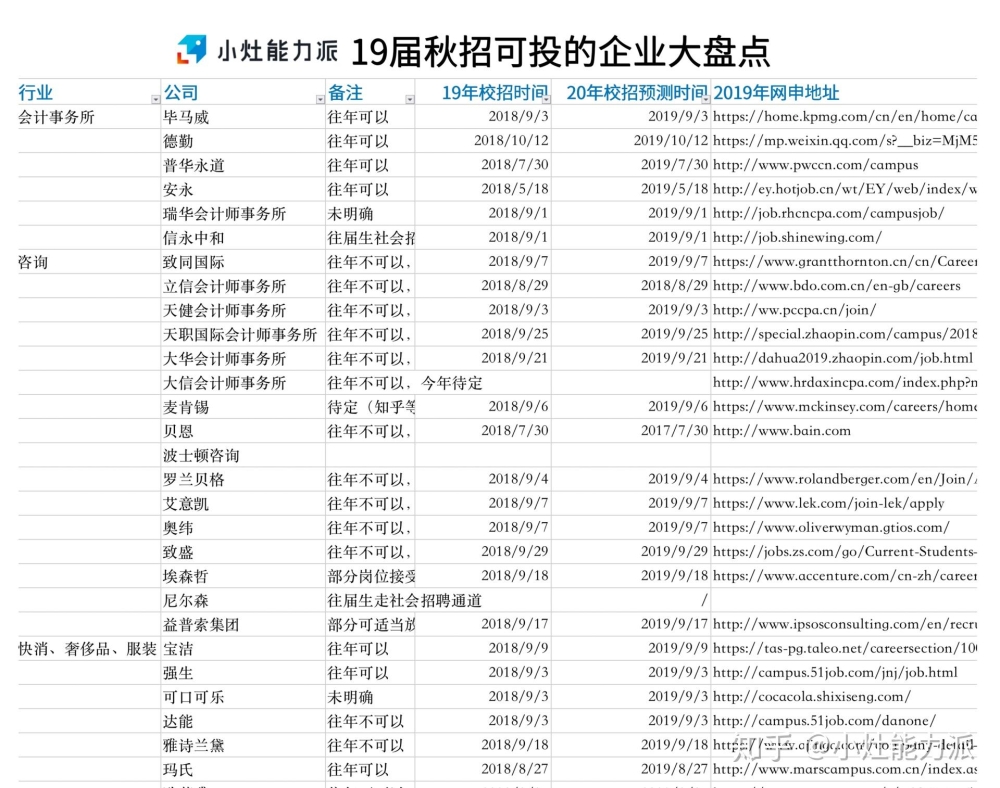Image resolution: width=1000 pixels, height=788 pixels.
Task: Open the tas-pg.taleo.net link
Action: 844,650
